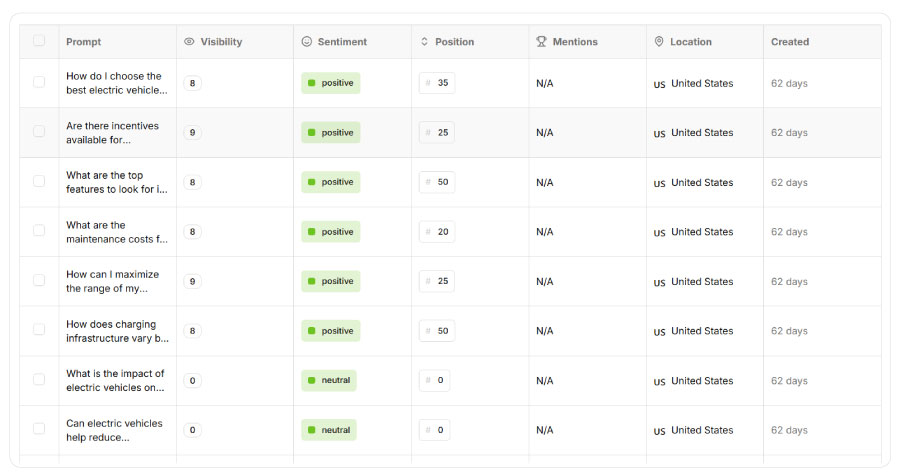
Task: Click the trophy icon in Mentions header
Action: (x=541, y=42)
